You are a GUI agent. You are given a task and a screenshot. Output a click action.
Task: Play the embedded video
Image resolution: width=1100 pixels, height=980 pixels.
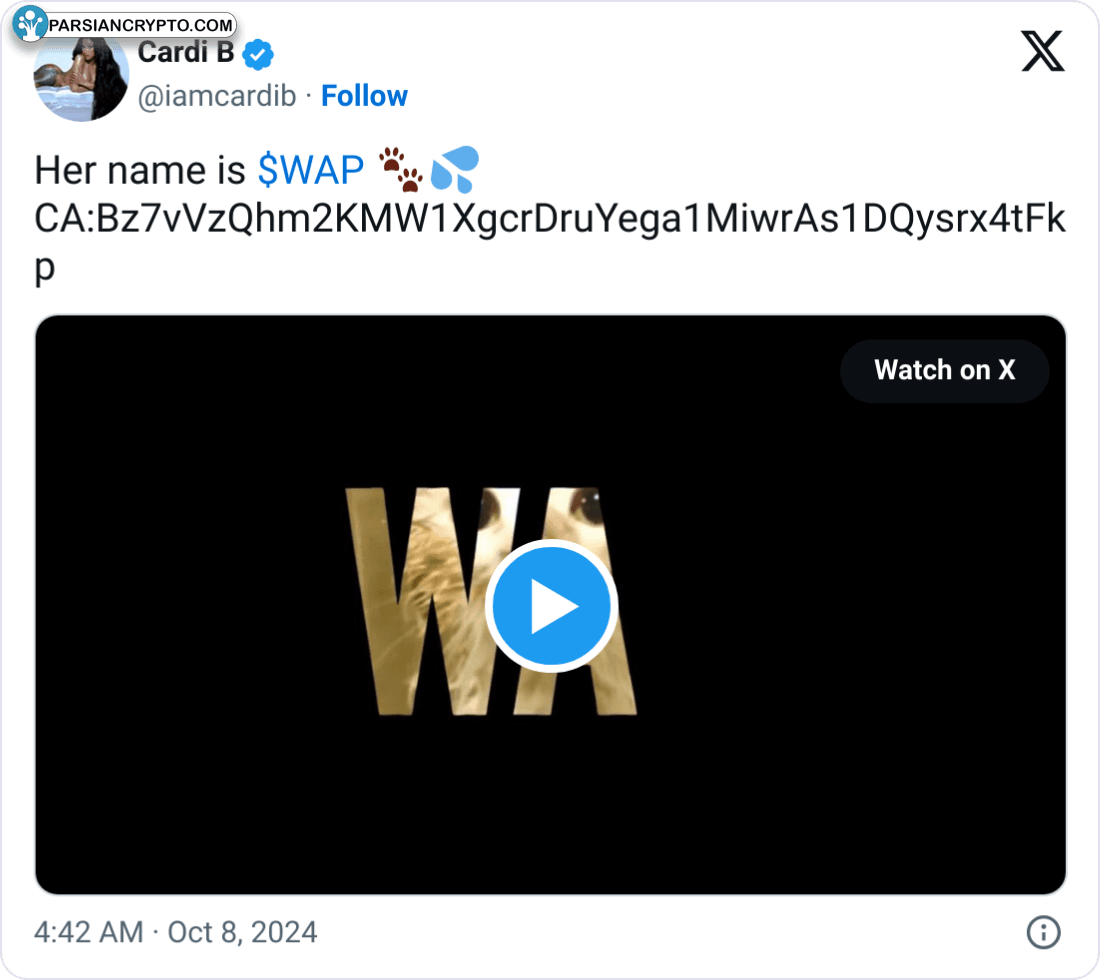coord(551,606)
